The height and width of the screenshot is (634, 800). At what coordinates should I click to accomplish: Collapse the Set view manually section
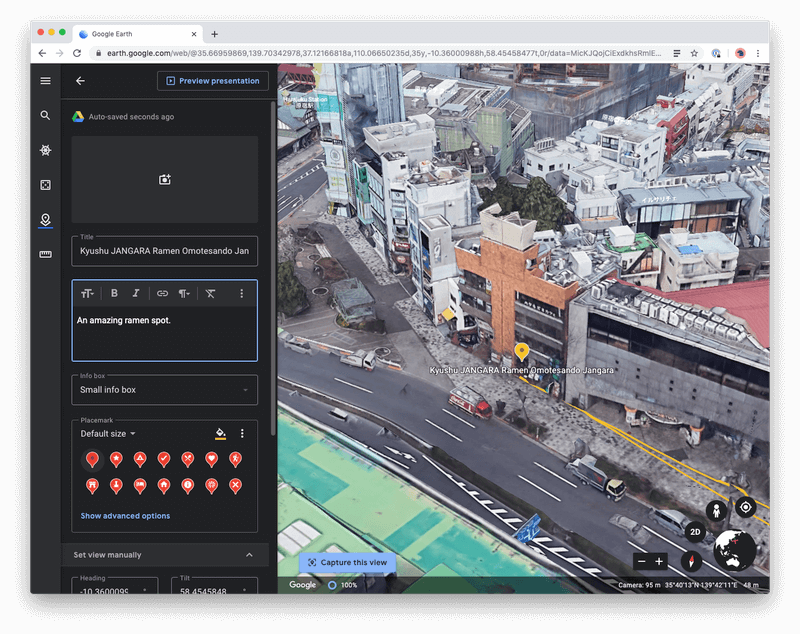249,555
